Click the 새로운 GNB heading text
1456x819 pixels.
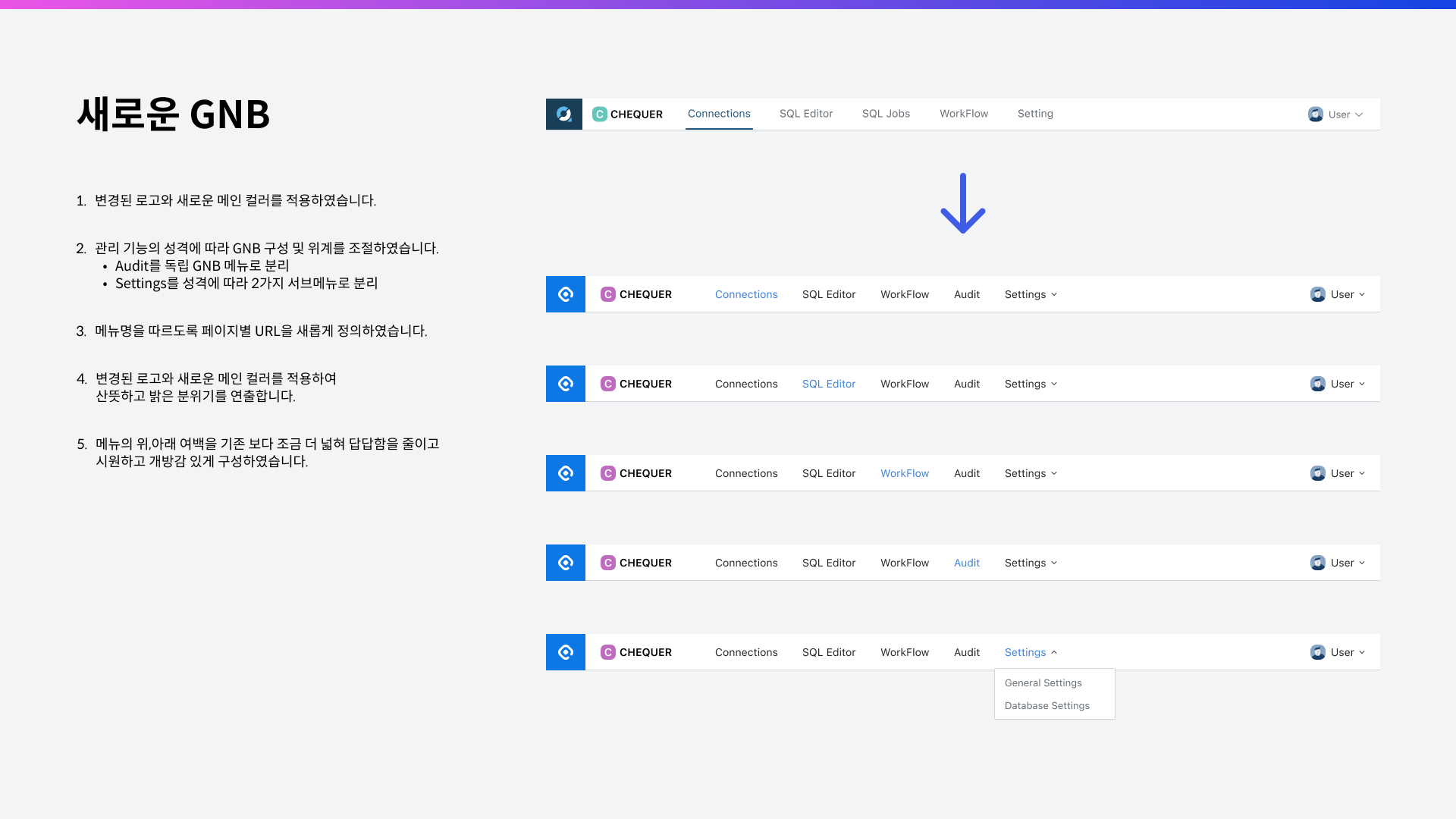coord(173,115)
